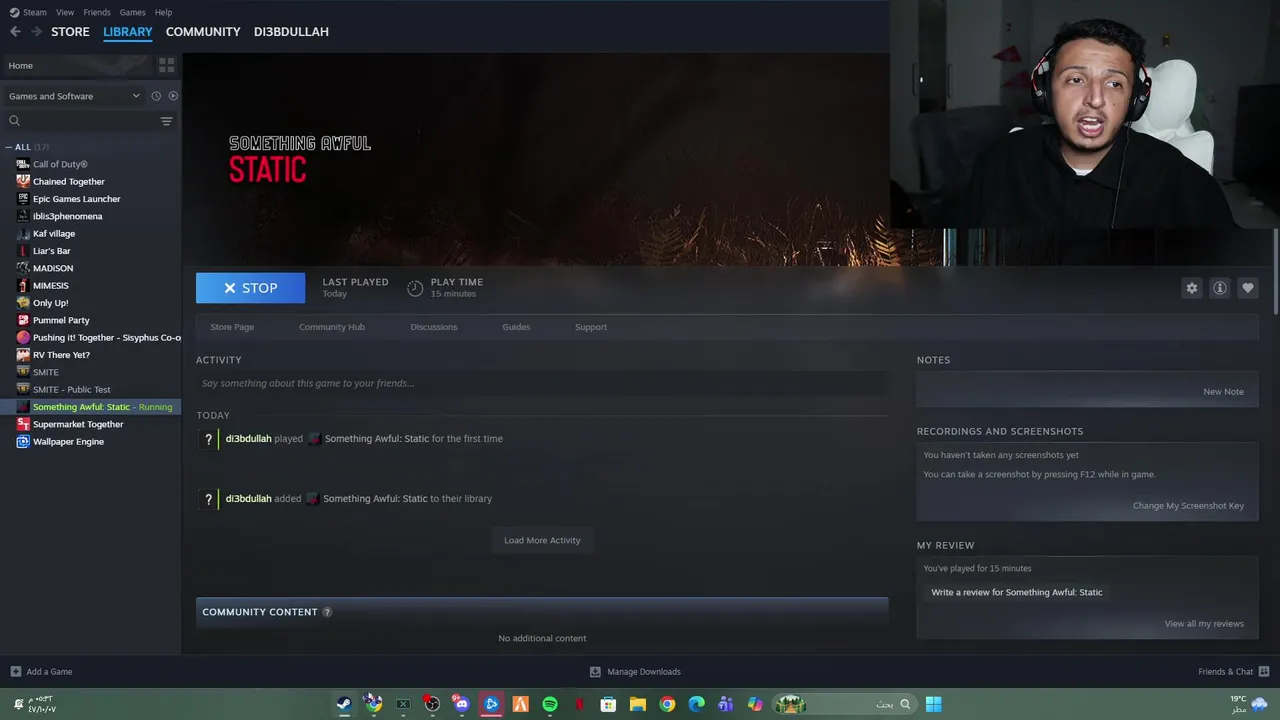The width and height of the screenshot is (1280, 720).
Task: Expand the Games and Software dropdown
Action: point(74,96)
